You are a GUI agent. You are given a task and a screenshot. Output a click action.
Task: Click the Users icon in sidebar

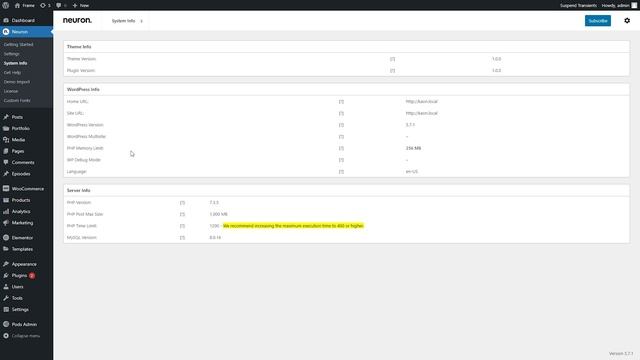[x=6, y=287]
